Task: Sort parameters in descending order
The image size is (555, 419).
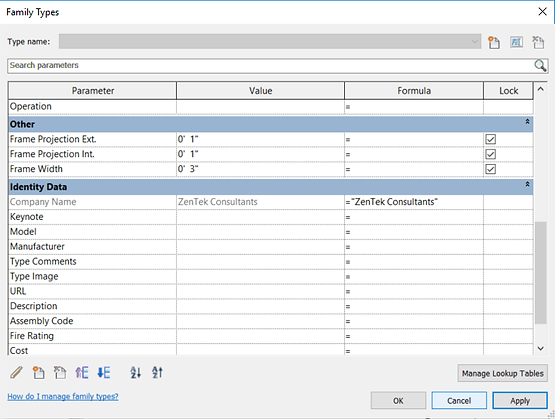Action: (x=157, y=373)
